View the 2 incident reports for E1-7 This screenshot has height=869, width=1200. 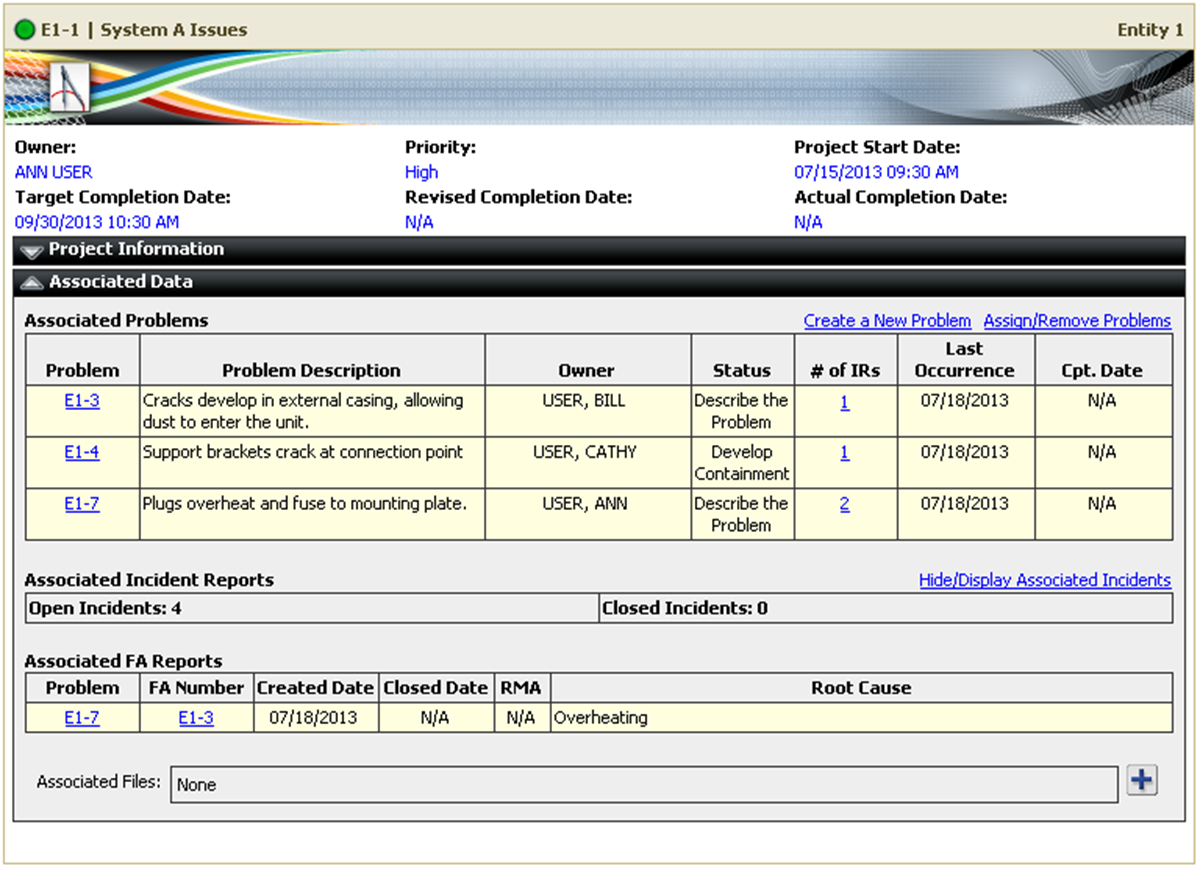(x=844, y=504)
